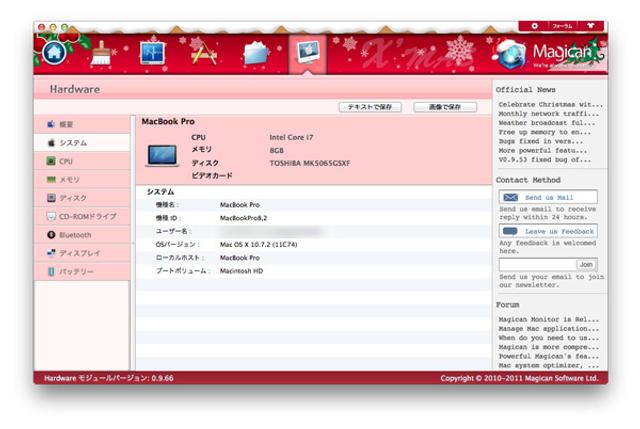Open the メモリ sidebar section
The width and height of the screenshot is (640, 429).
[82, 179]
